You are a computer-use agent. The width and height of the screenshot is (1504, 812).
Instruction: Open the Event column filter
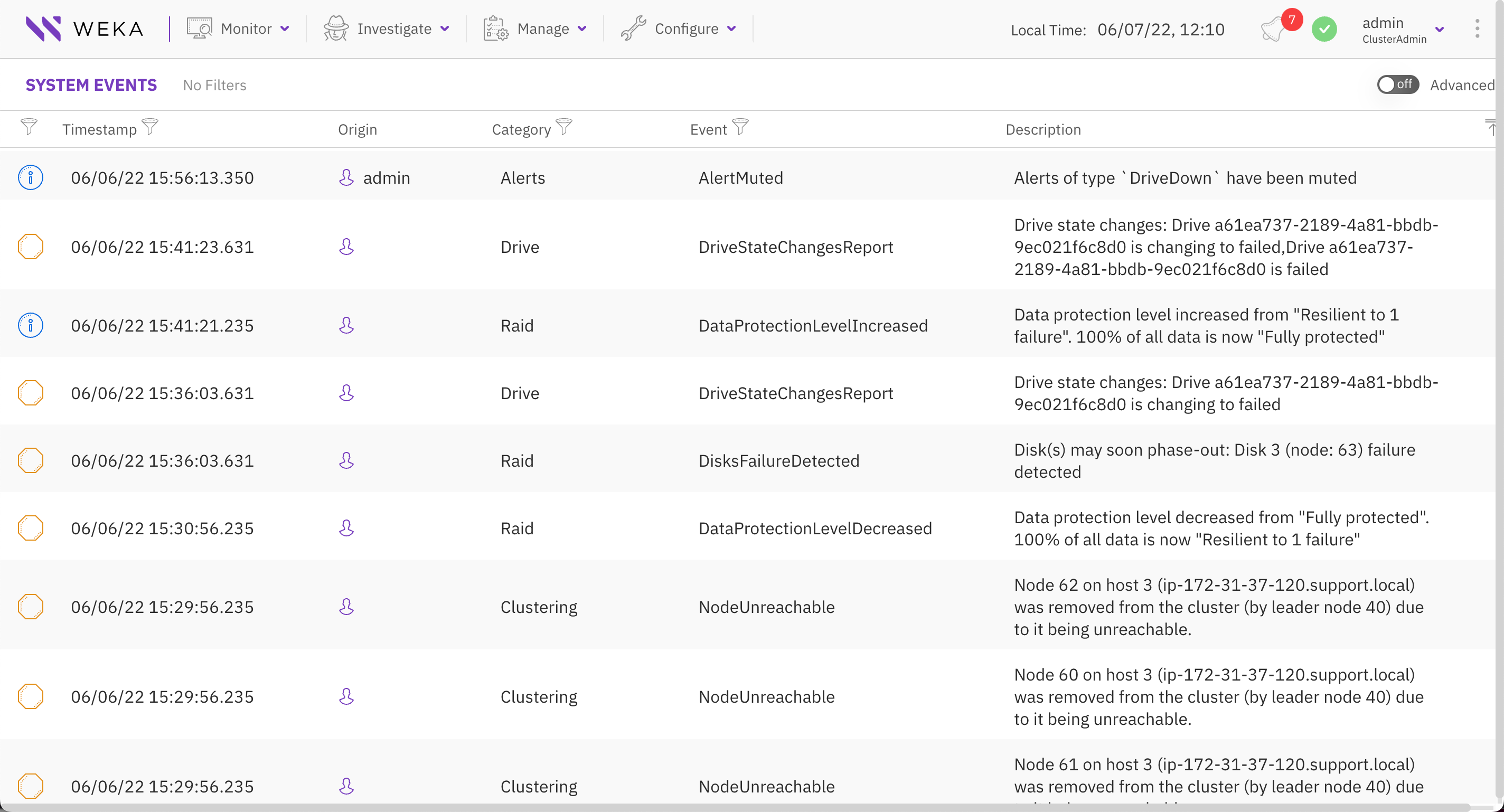pos(740,126)
